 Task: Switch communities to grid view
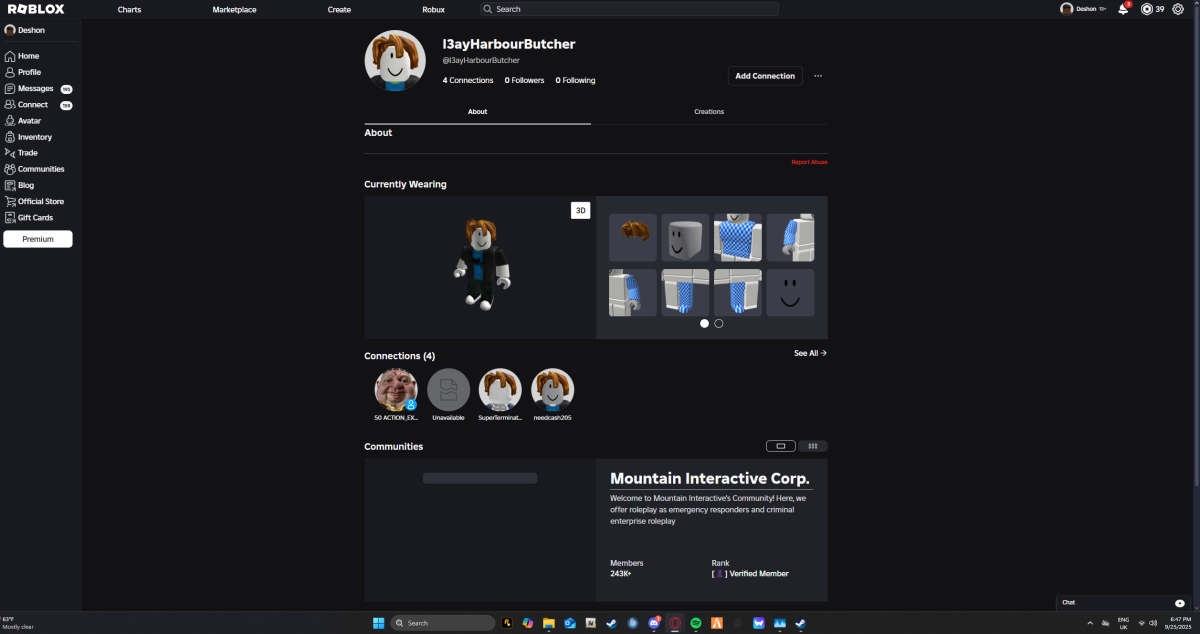[x=812, y=446]
